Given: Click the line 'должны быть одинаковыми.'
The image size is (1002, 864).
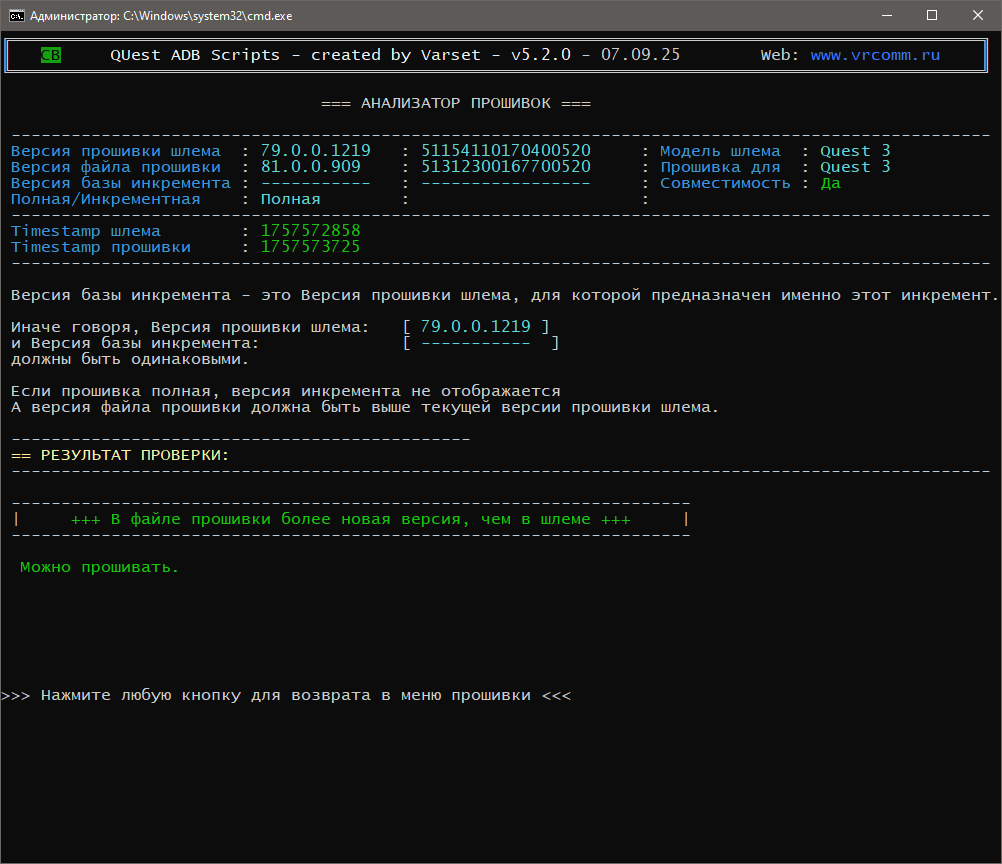Looking at the screenshot, I should coord(130,359).
